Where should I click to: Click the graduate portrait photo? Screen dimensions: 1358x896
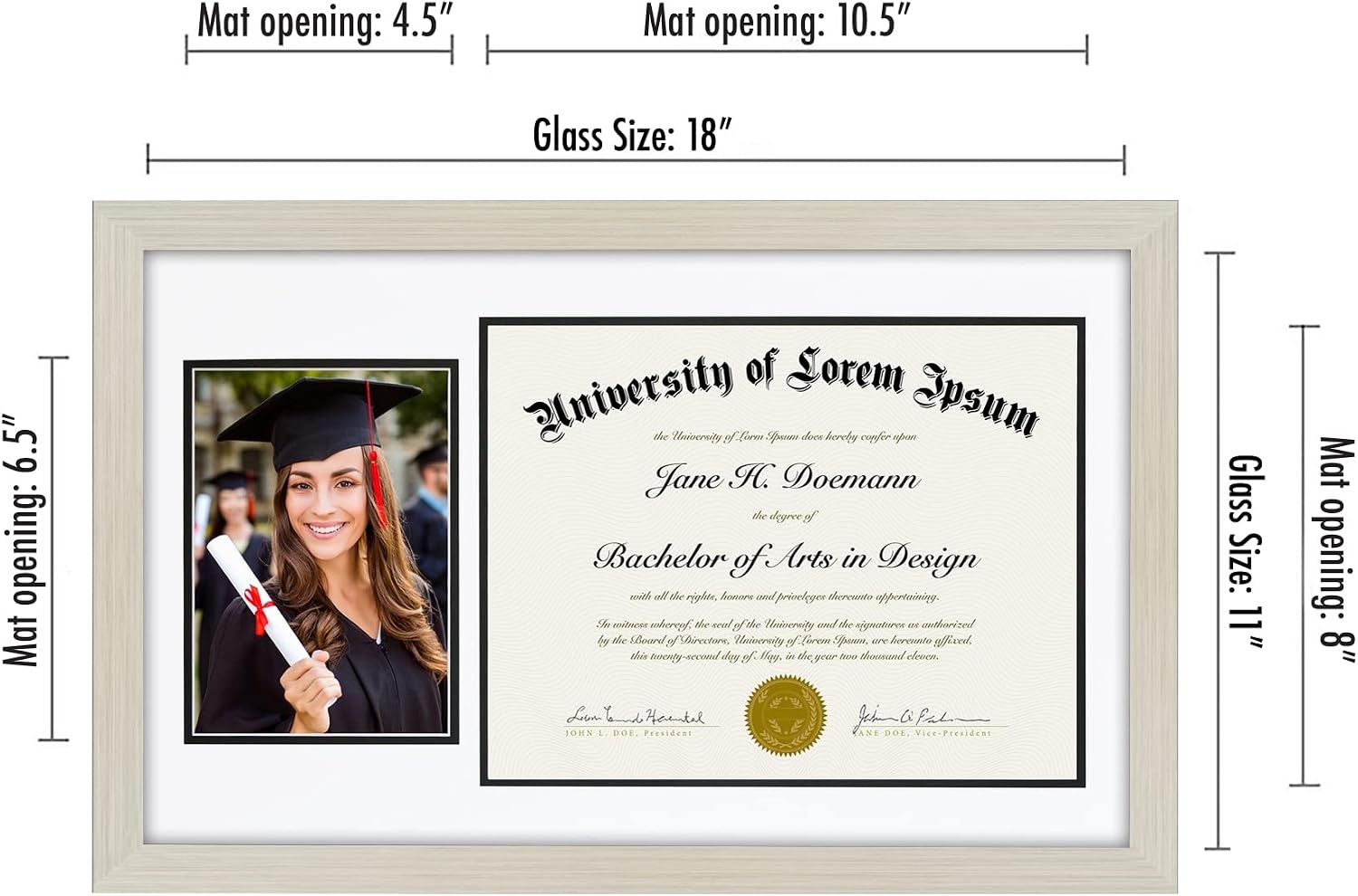321,551
